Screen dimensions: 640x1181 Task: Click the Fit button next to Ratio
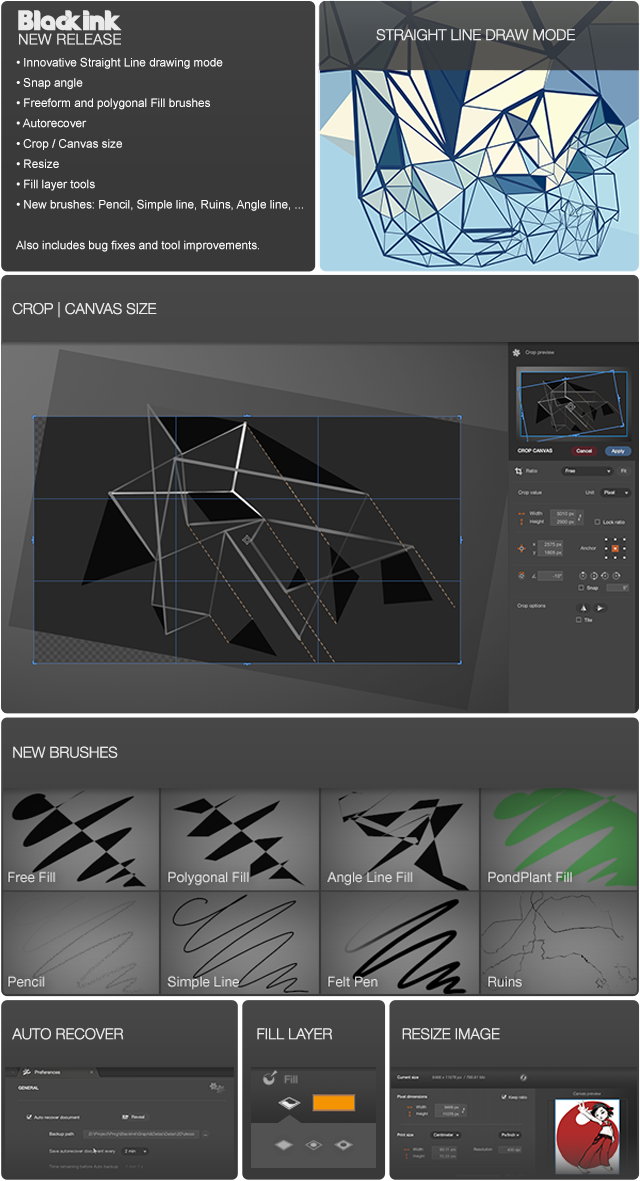click(623, 471)
